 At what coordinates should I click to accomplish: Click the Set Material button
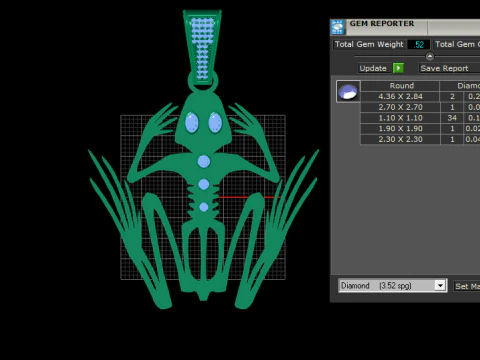467,286
